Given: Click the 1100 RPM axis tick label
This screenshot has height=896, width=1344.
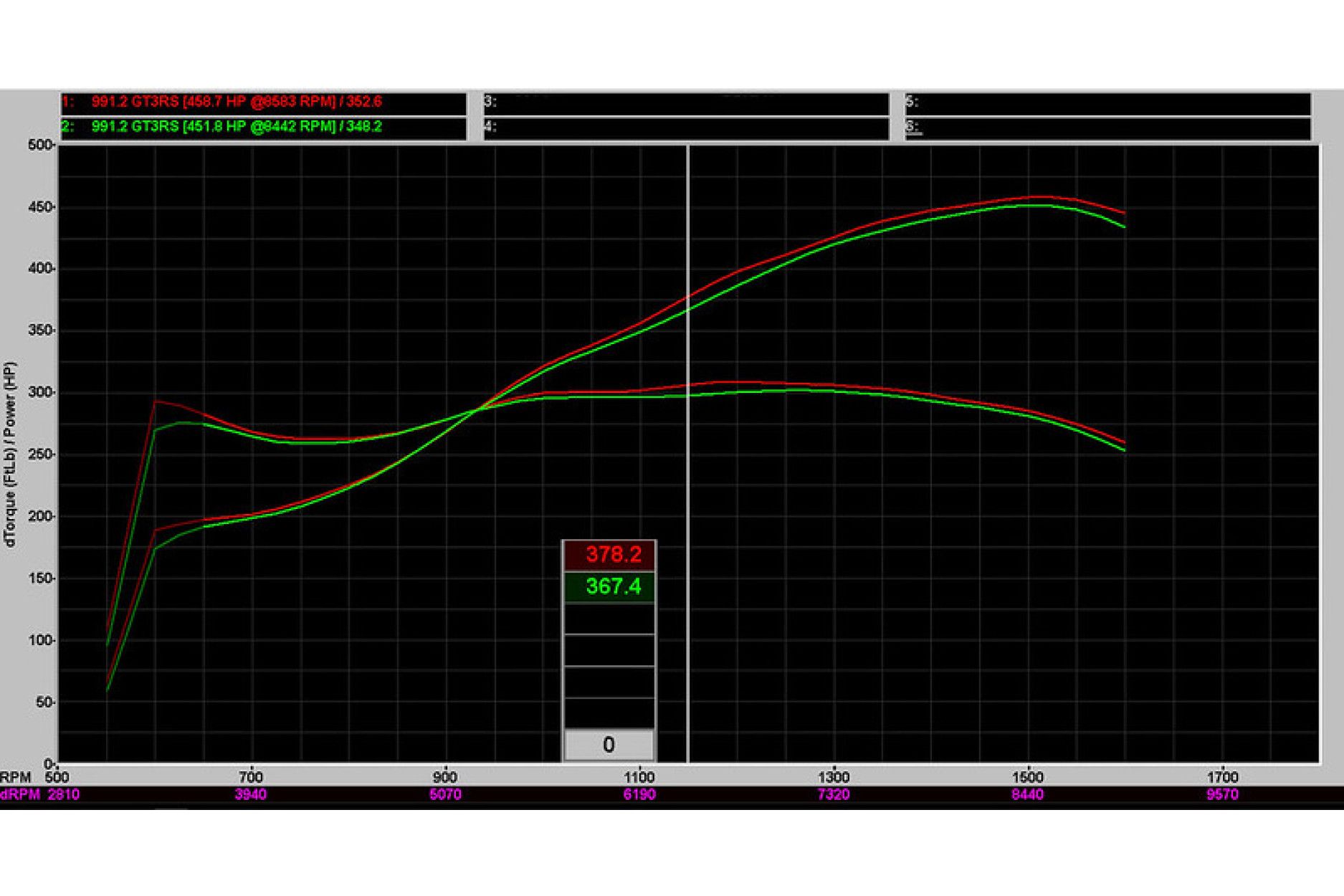Looking at the screenshot, I should [x=639, y=777].
